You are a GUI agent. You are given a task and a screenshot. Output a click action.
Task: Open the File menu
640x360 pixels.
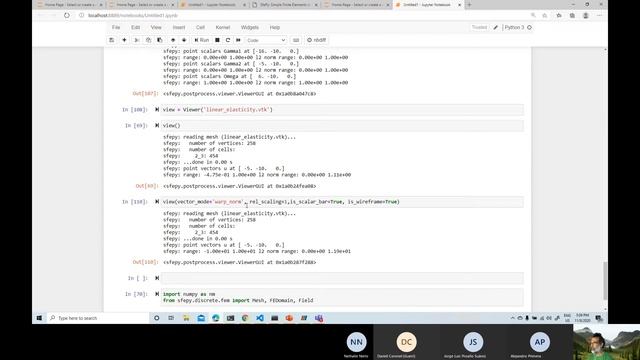116,27
